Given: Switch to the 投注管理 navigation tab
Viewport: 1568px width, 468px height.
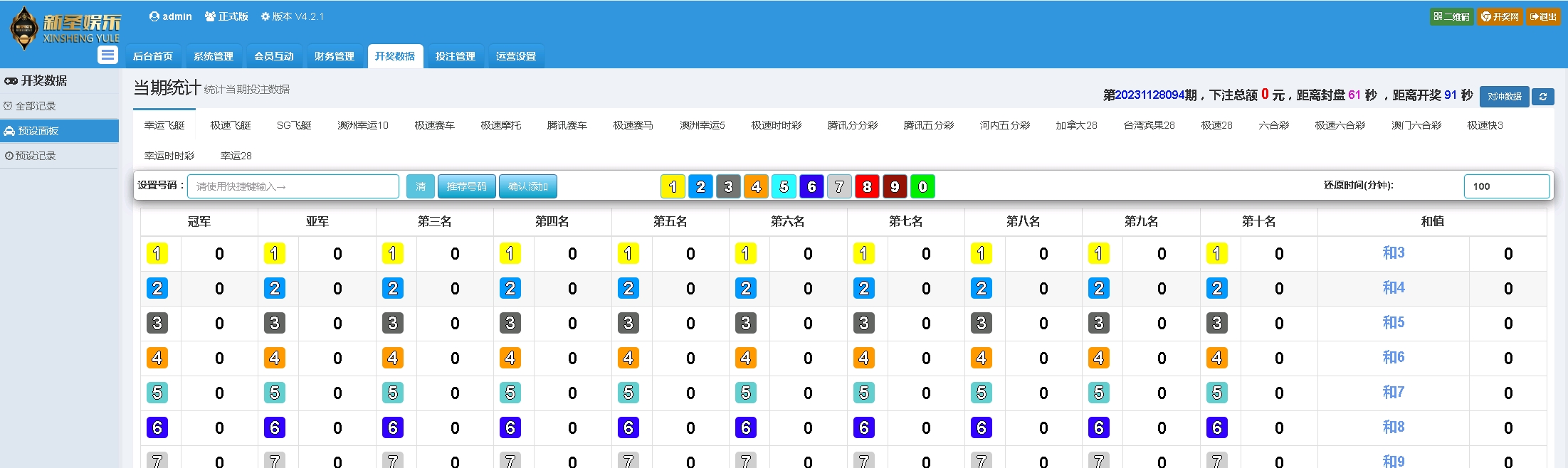Looking at the screenshot, I should click(x=455, y=56).
